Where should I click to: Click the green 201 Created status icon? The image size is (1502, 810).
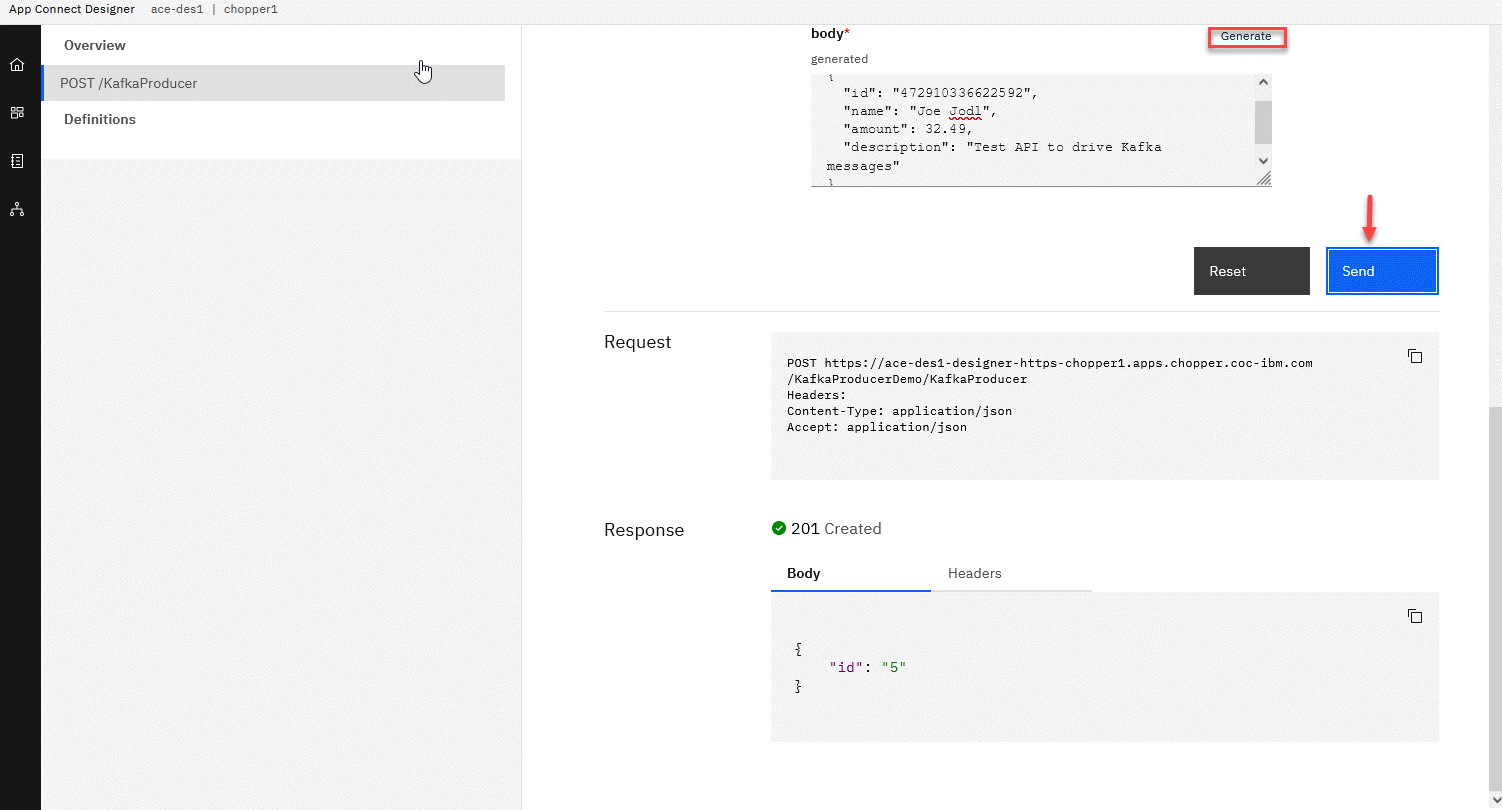(x=779, y=528)
